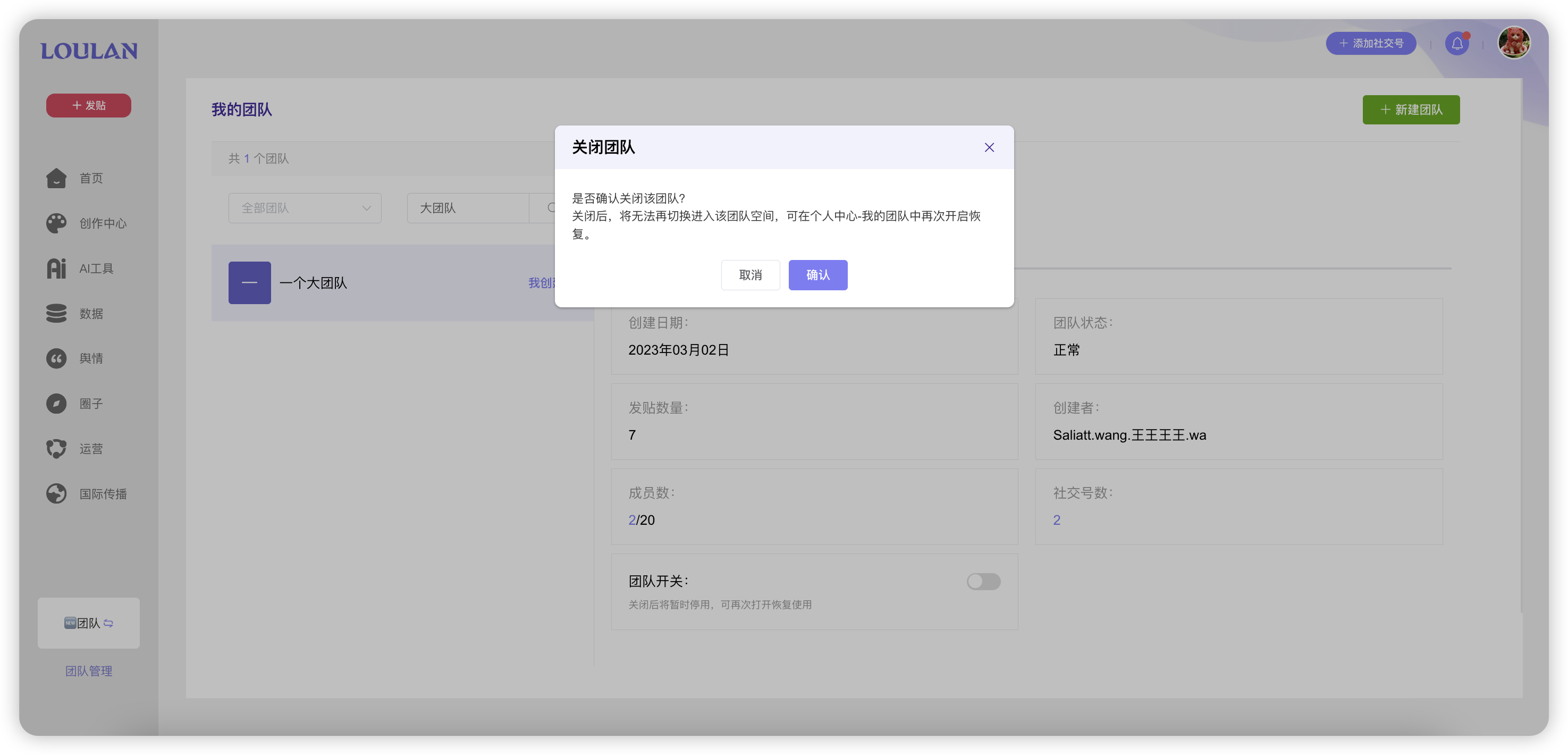Open the 团队管理 link
This screenshot has width=1568, height=755.
(x=89, y=671)
